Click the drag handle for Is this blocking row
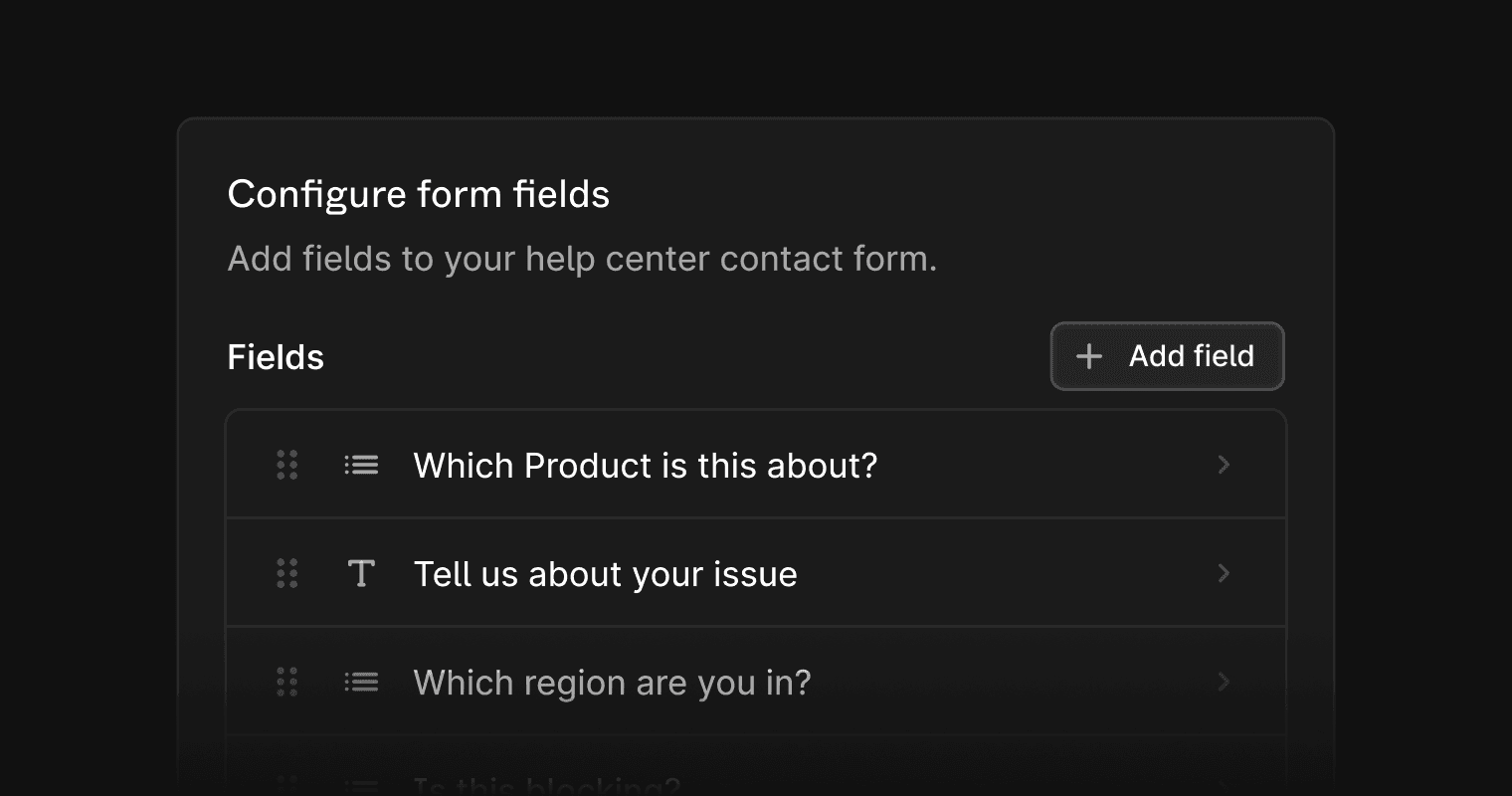The image size is (1512, 796). (287, 786)
